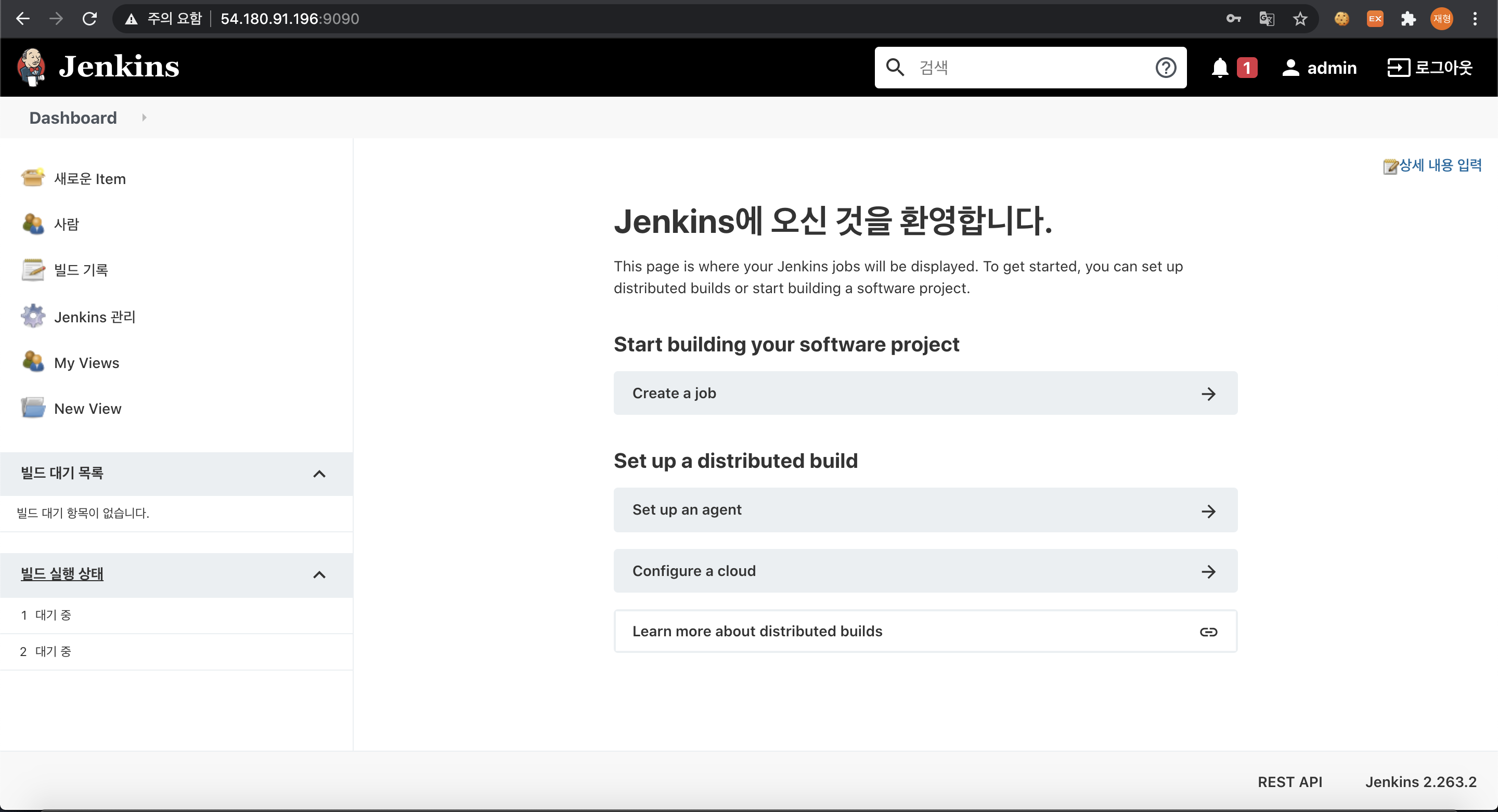Click the Jenkins butler logo icon
Viewport: 1498px width, 812px height.
tap(31, 67)
